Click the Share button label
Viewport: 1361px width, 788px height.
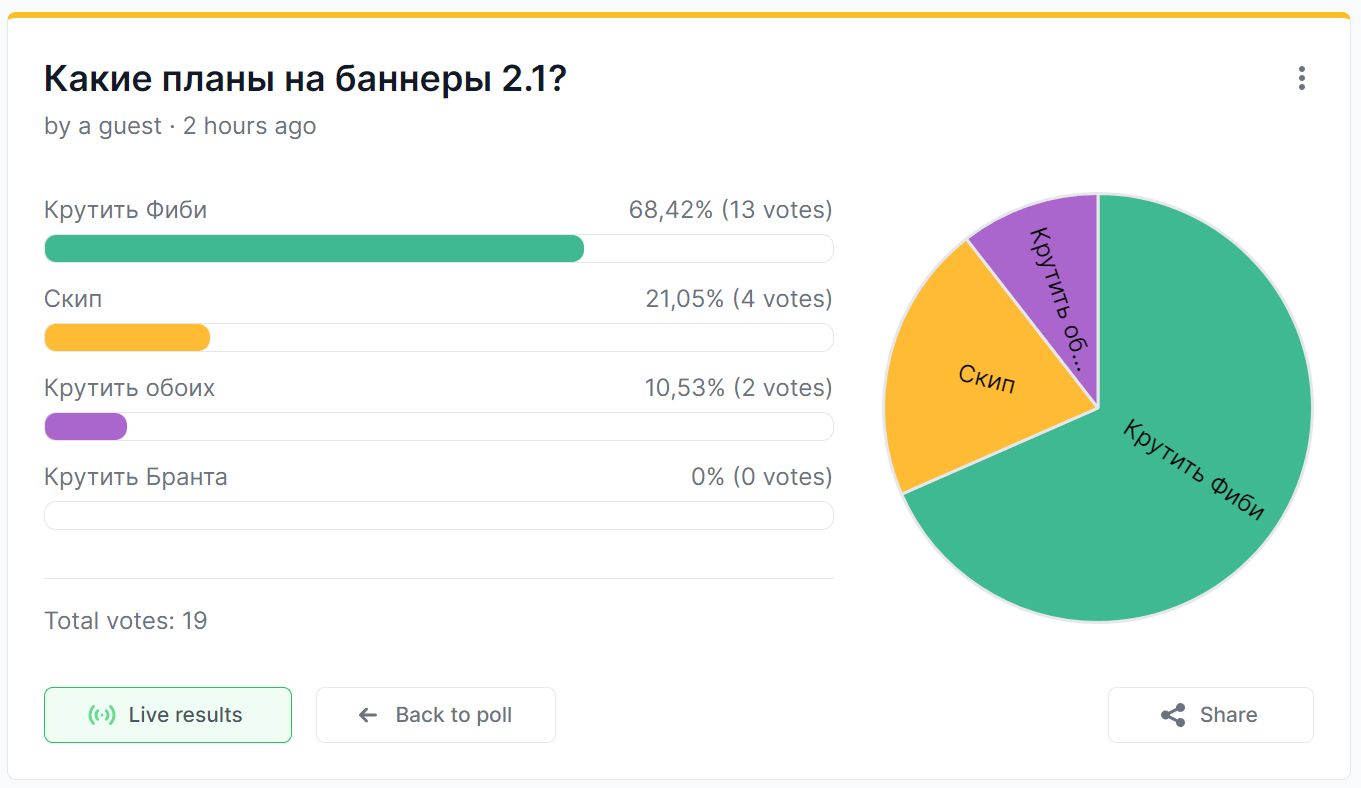coord(1229,715)
